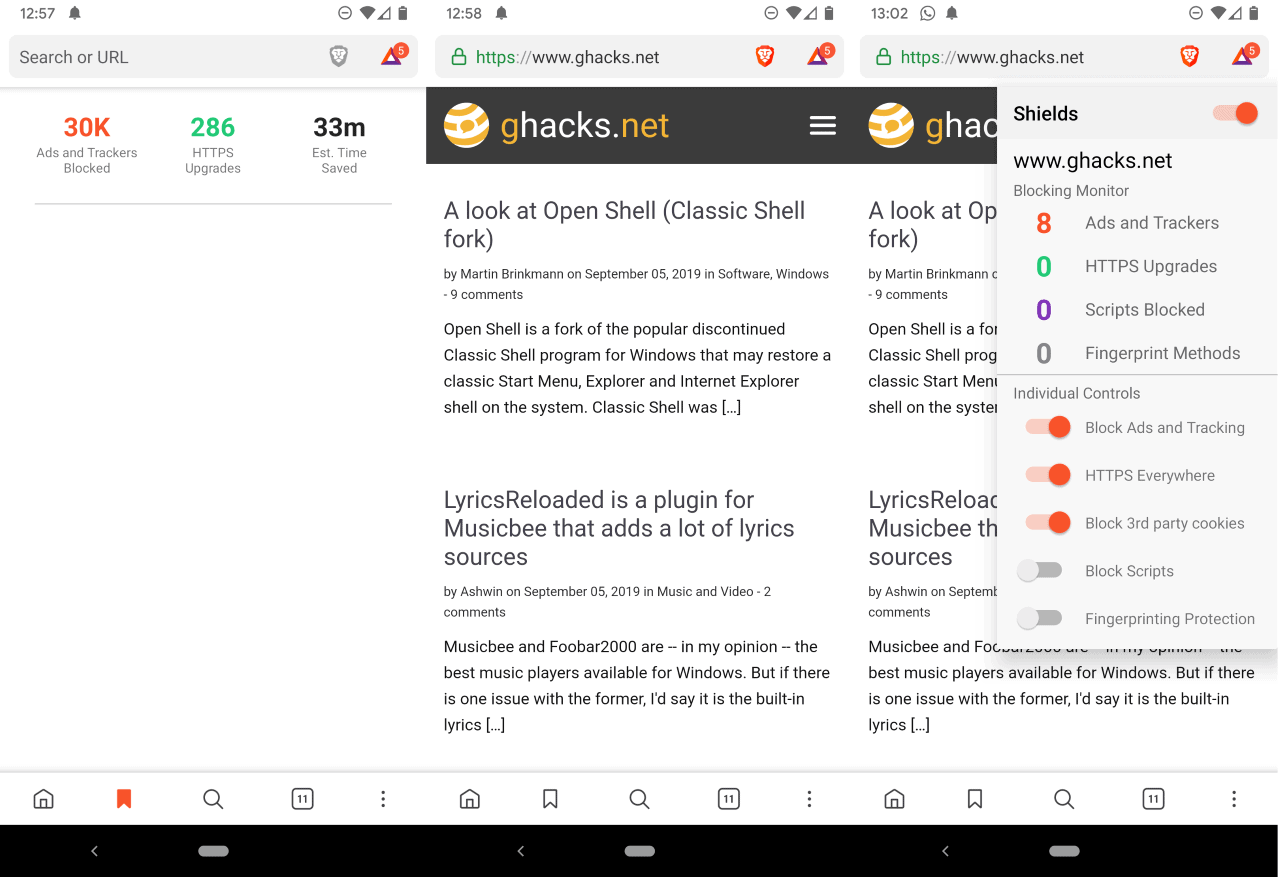Open tab switcher in middle screenshot
The width and height of the screenshot is (1280, 877).
[728, 799]
